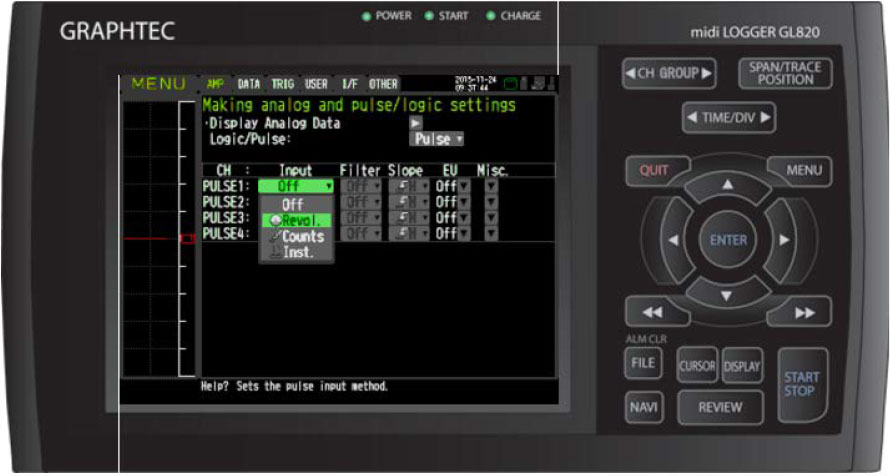Click the REVIEW key

click(x=720, y=407)
